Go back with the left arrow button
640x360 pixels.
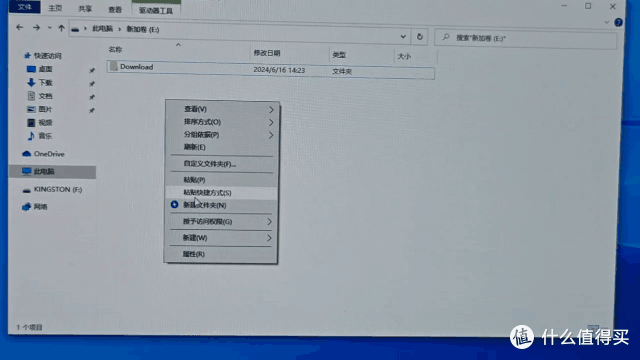tap(19, 27)
